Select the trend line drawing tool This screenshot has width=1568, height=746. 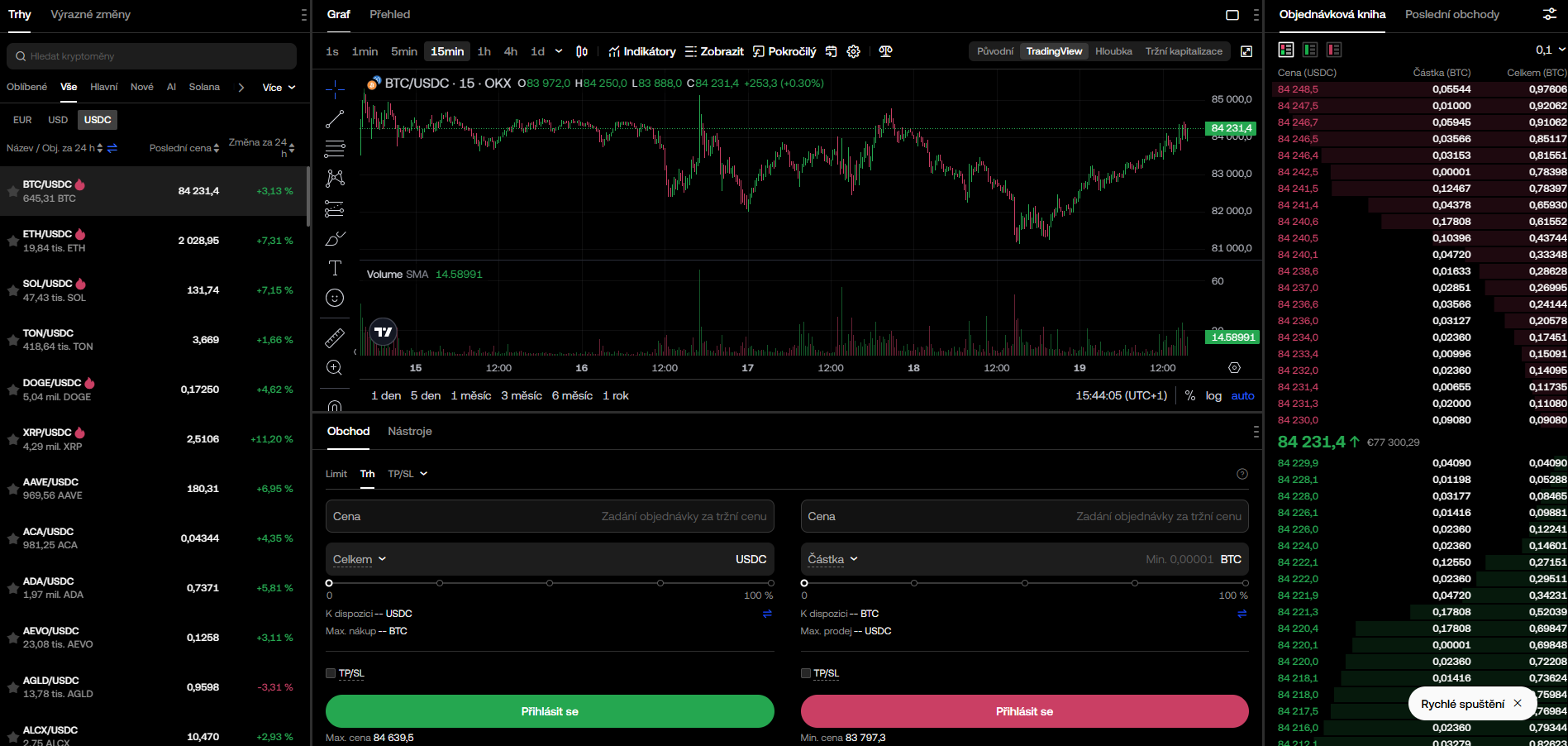334,119
